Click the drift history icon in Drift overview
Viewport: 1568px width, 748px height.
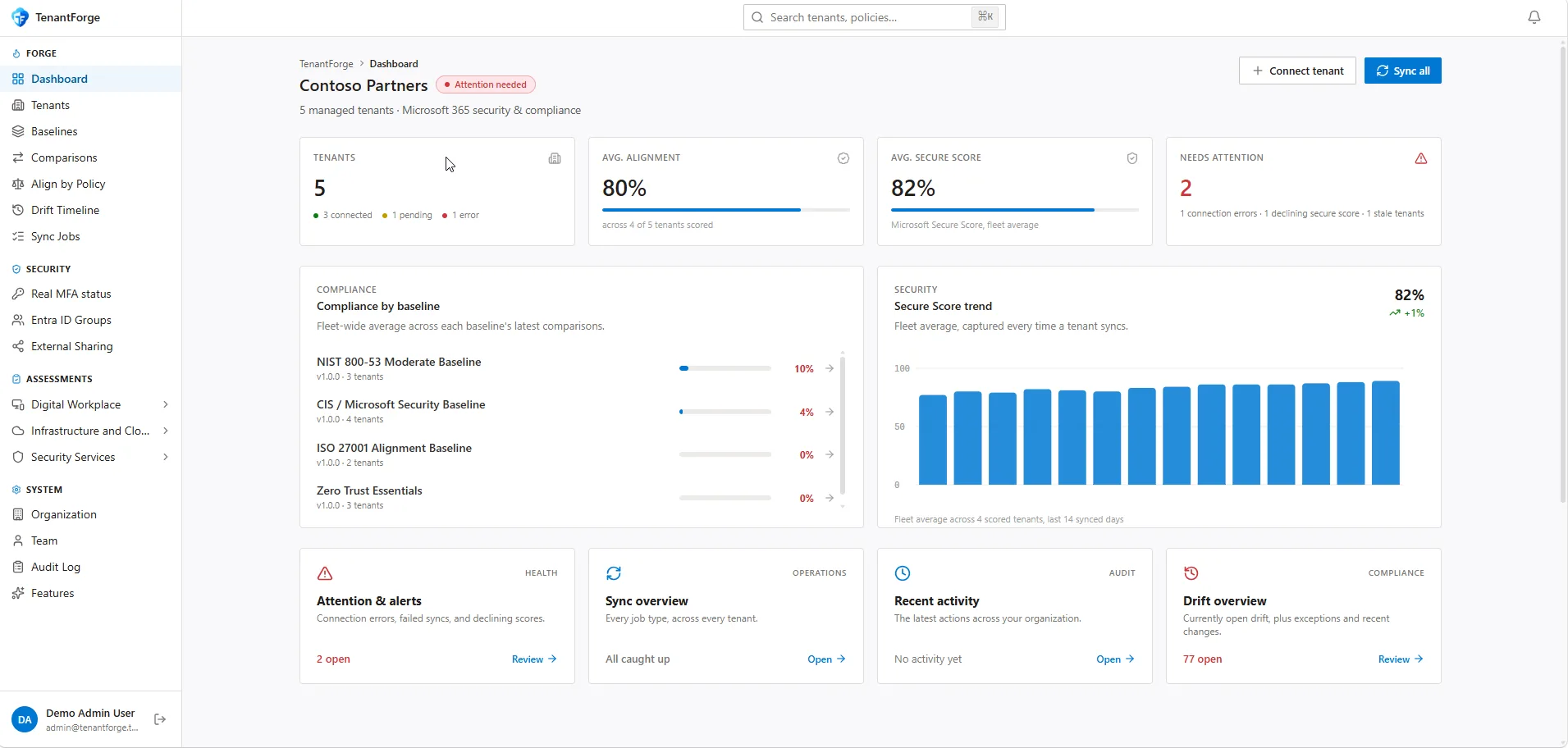click(1191, 573)
